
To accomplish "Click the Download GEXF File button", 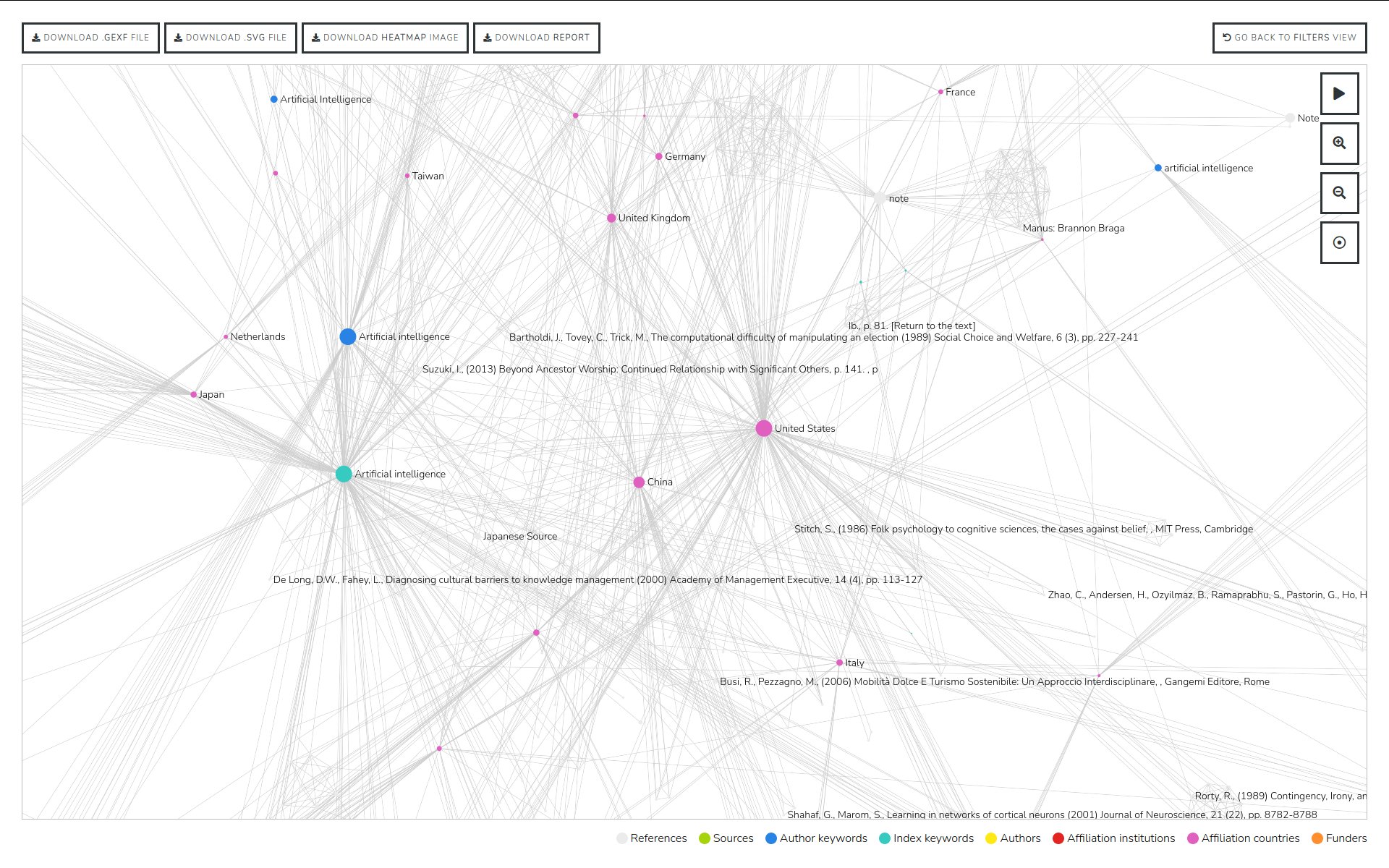I will pos(90,37).
